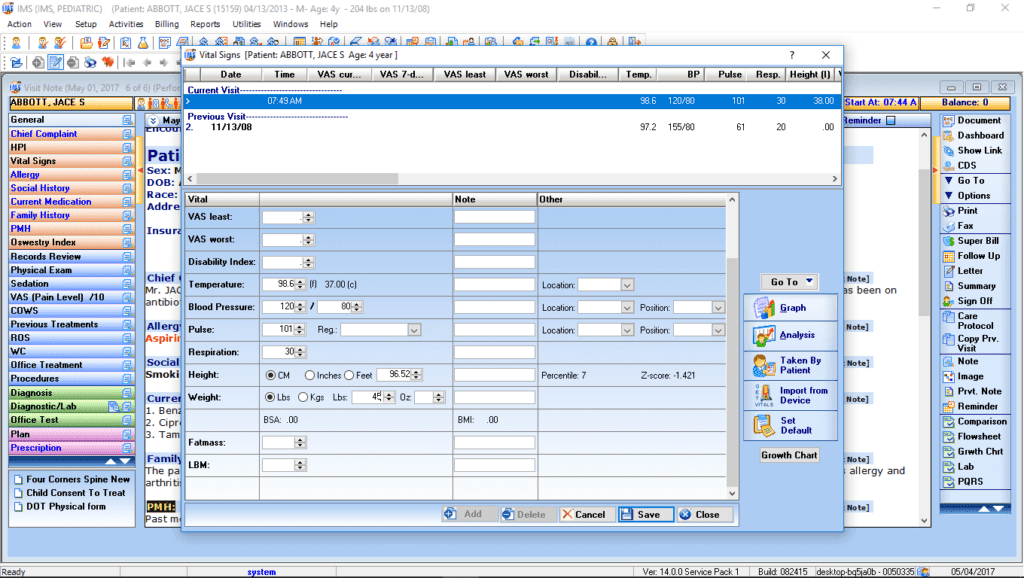Select Feet height unit
The image size is (1024, 578).
click(x=349, y=375)
